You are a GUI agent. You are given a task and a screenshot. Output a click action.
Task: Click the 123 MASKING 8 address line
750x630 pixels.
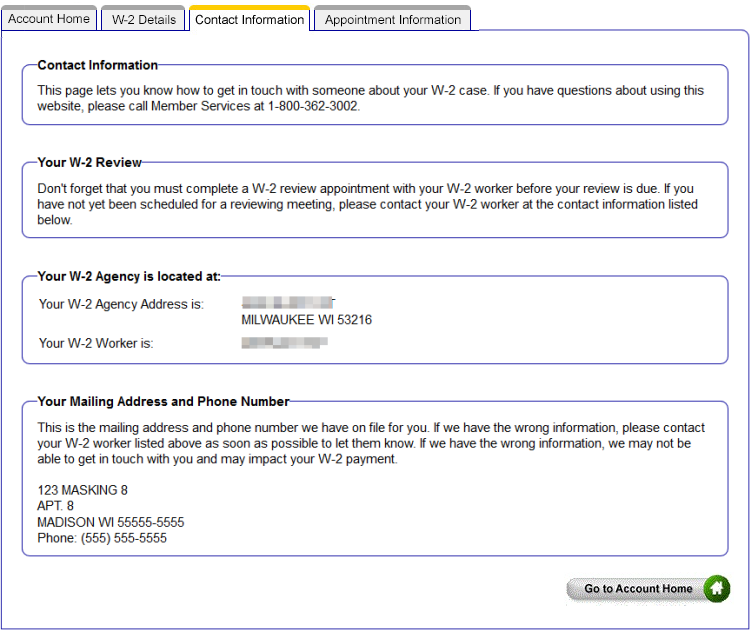[83, 490]
